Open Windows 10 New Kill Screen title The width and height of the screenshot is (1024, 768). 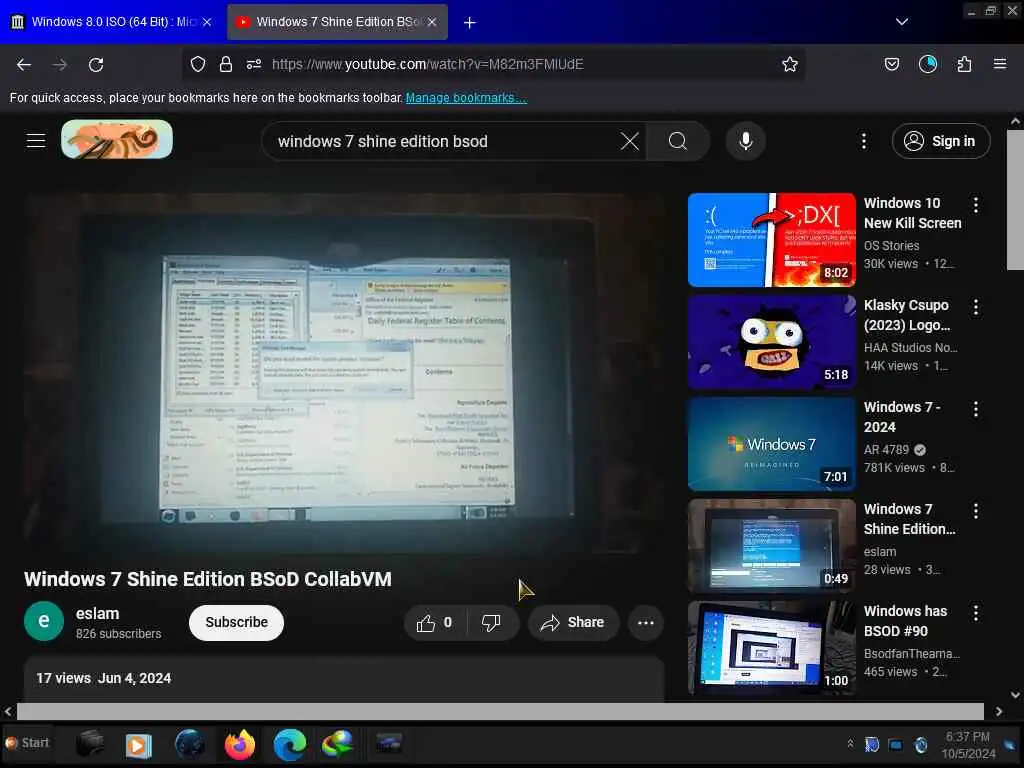click(912, 213)
